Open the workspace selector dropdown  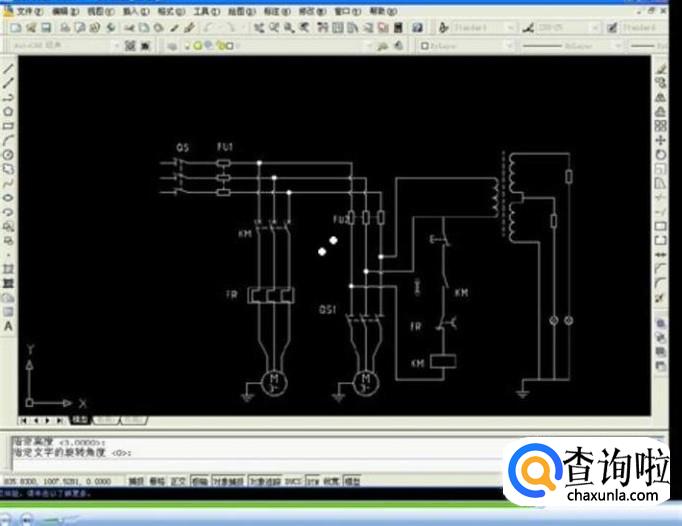[116, 45]
